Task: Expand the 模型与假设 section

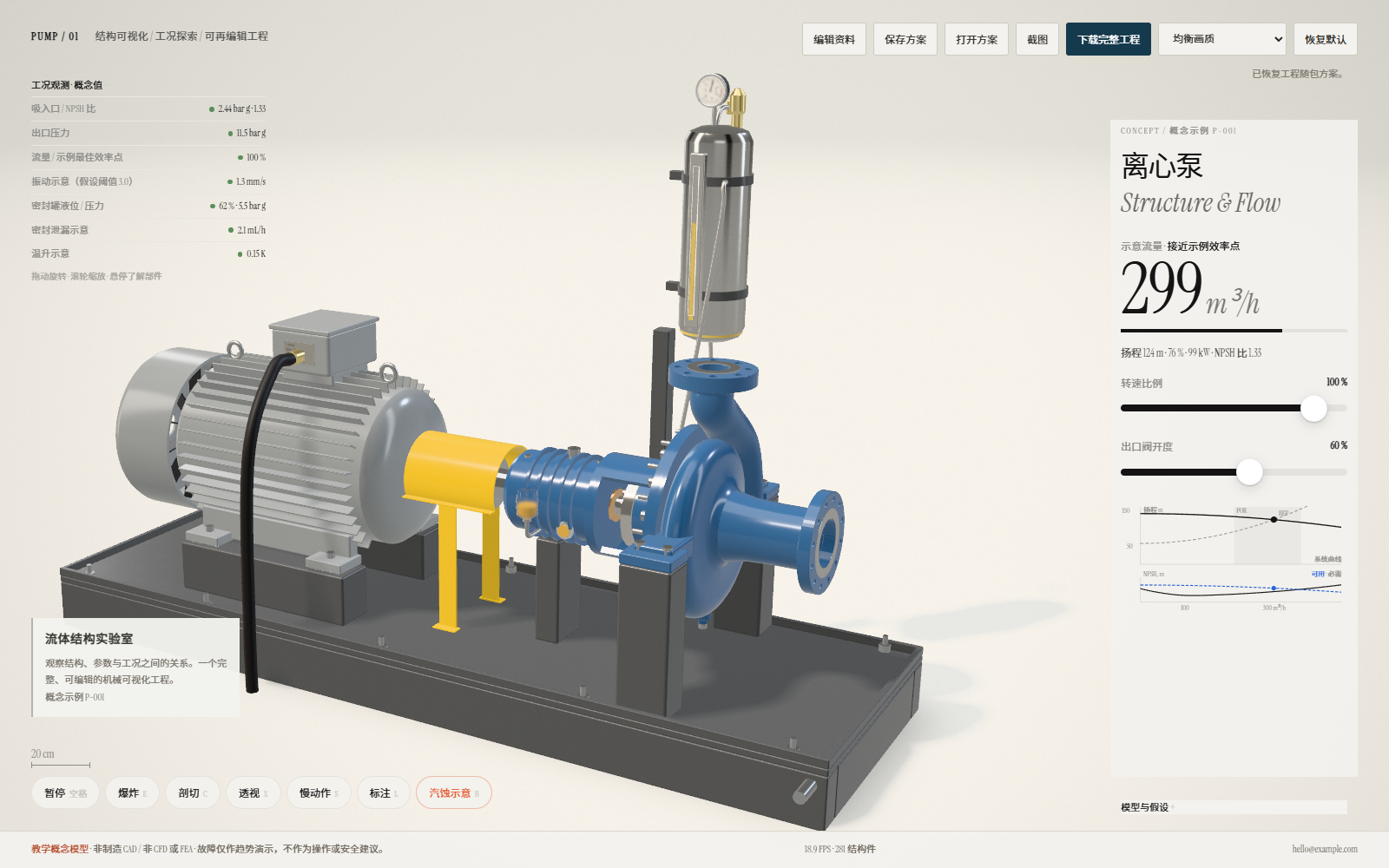Action: pos(1234,807)
